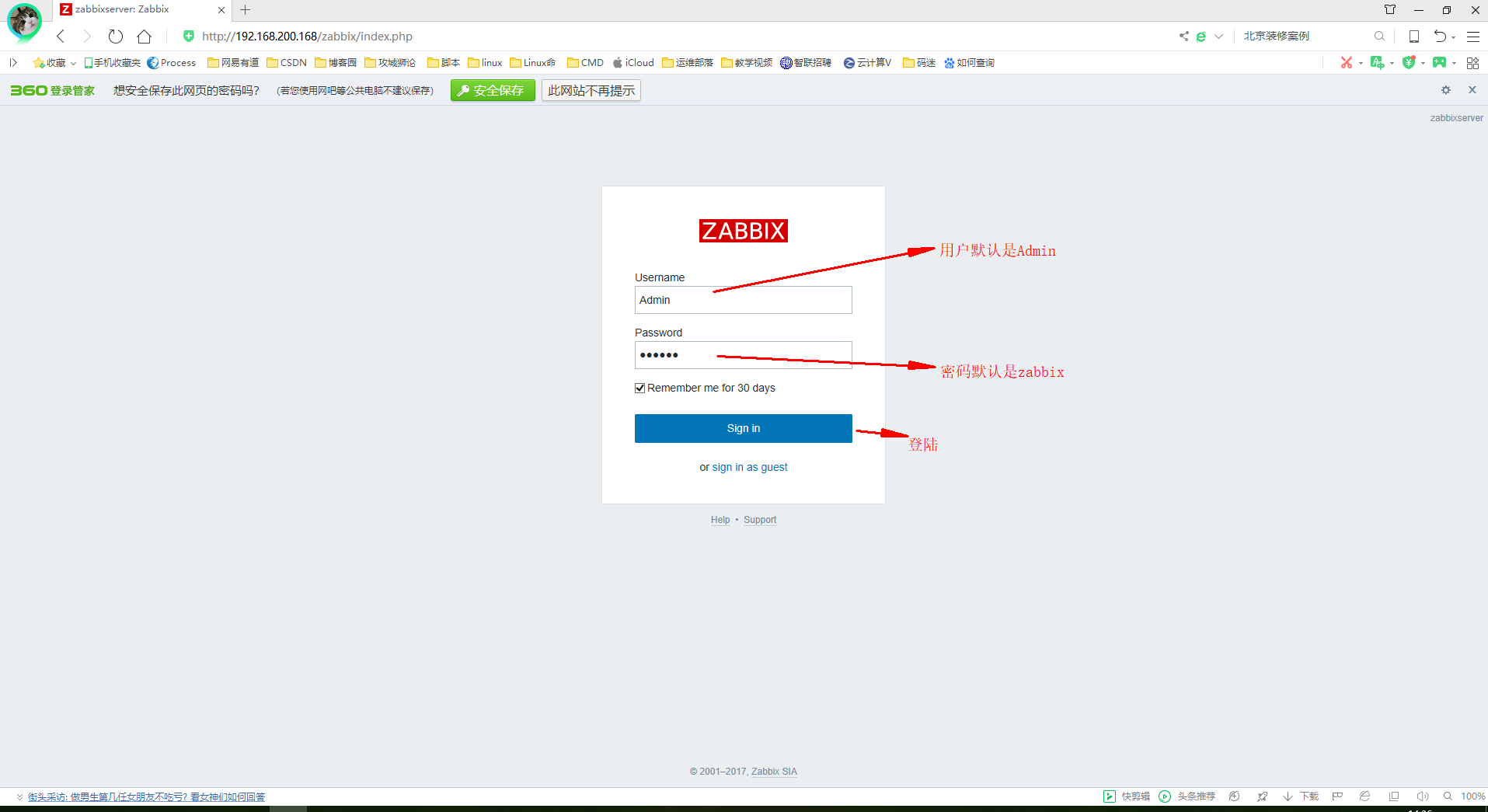Click the undo closed page arrow icon
Viewport: 1488px width, 812px height.
pos(1440,37)
